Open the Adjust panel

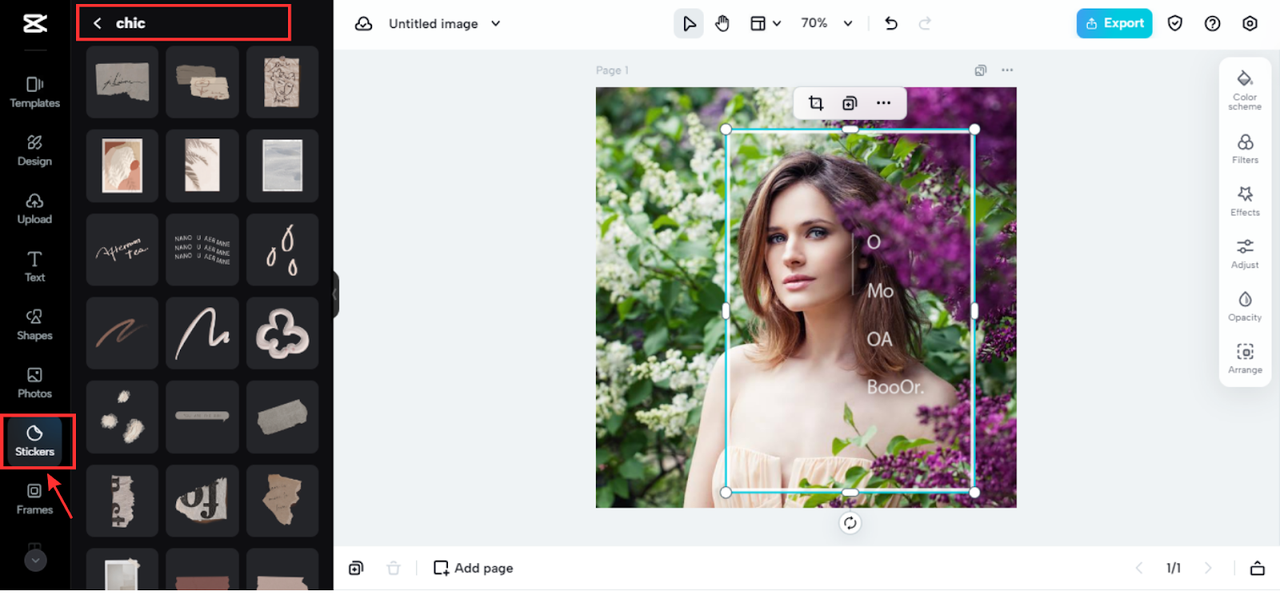(1245, 253)
